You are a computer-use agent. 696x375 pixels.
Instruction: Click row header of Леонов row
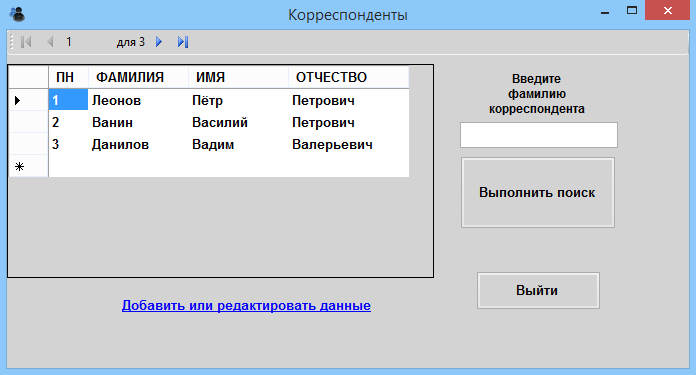[x=28, y=100]
